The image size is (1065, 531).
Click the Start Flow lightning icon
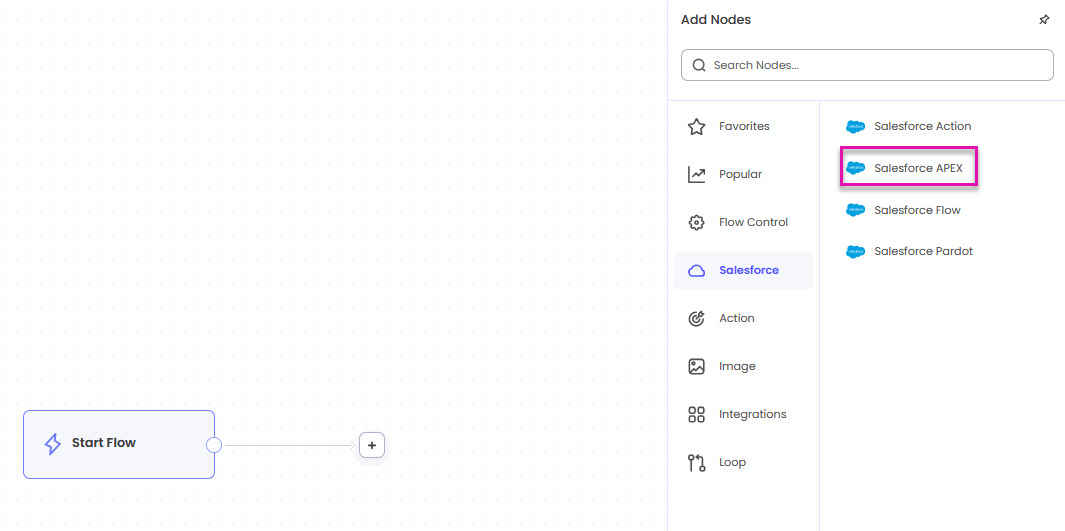pos(52,444)
